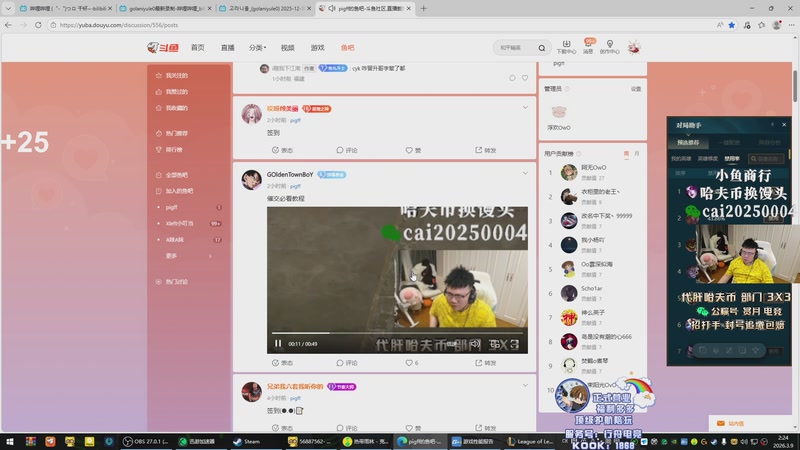Open the first star item in the left sidebar

click(x=172, y=76)
